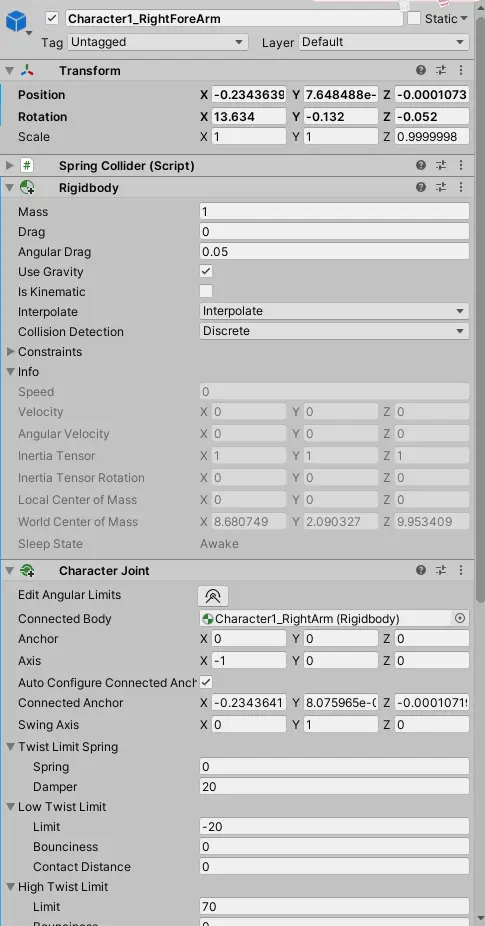Expand the Spring Collider (Script) component

[10, 166]
